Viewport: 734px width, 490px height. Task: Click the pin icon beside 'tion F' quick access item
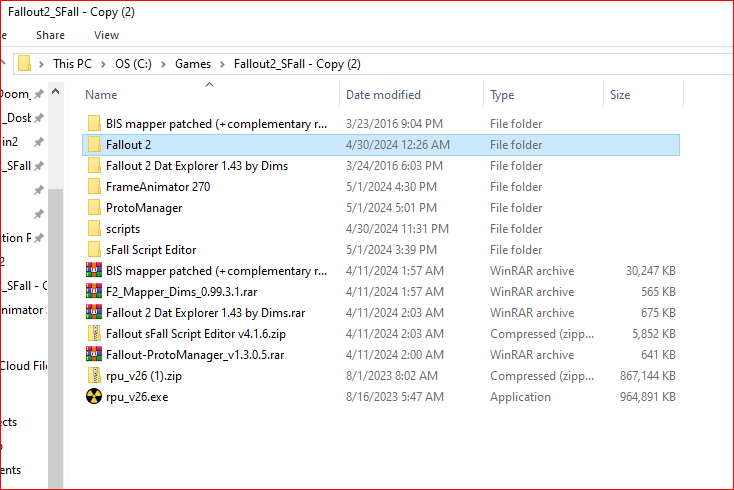tap(39, 238)
